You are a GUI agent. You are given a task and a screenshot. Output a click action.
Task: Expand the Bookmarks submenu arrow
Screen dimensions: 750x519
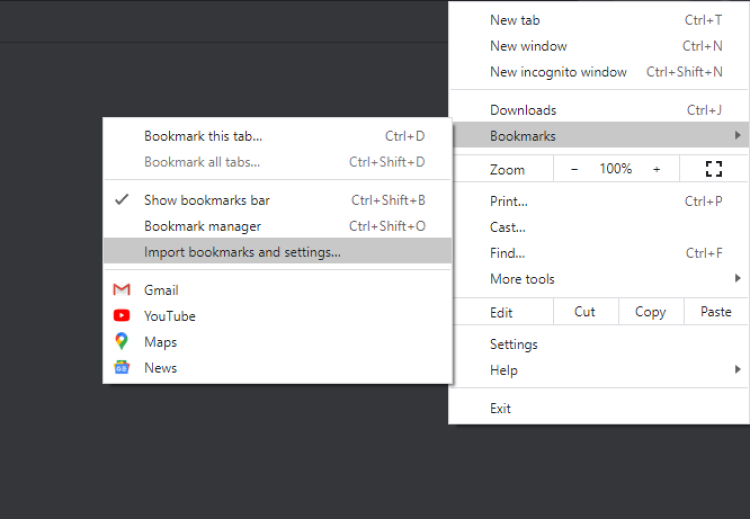click(737, 136)
